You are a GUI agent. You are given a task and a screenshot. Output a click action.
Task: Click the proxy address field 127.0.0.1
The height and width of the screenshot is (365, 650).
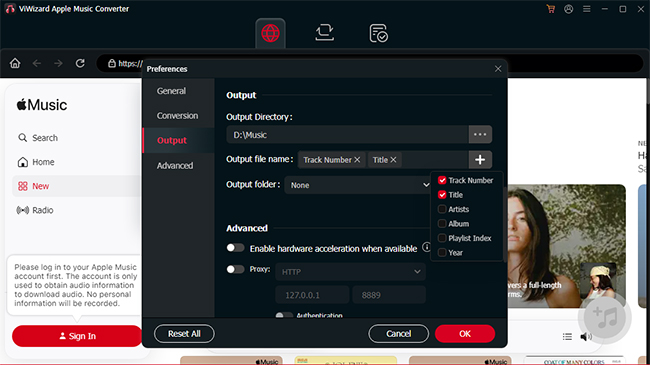[312, 295]
